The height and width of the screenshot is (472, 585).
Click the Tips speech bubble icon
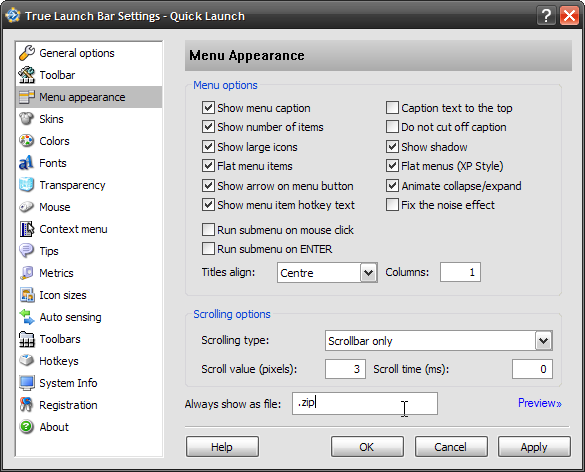click(x=26, y=251)
